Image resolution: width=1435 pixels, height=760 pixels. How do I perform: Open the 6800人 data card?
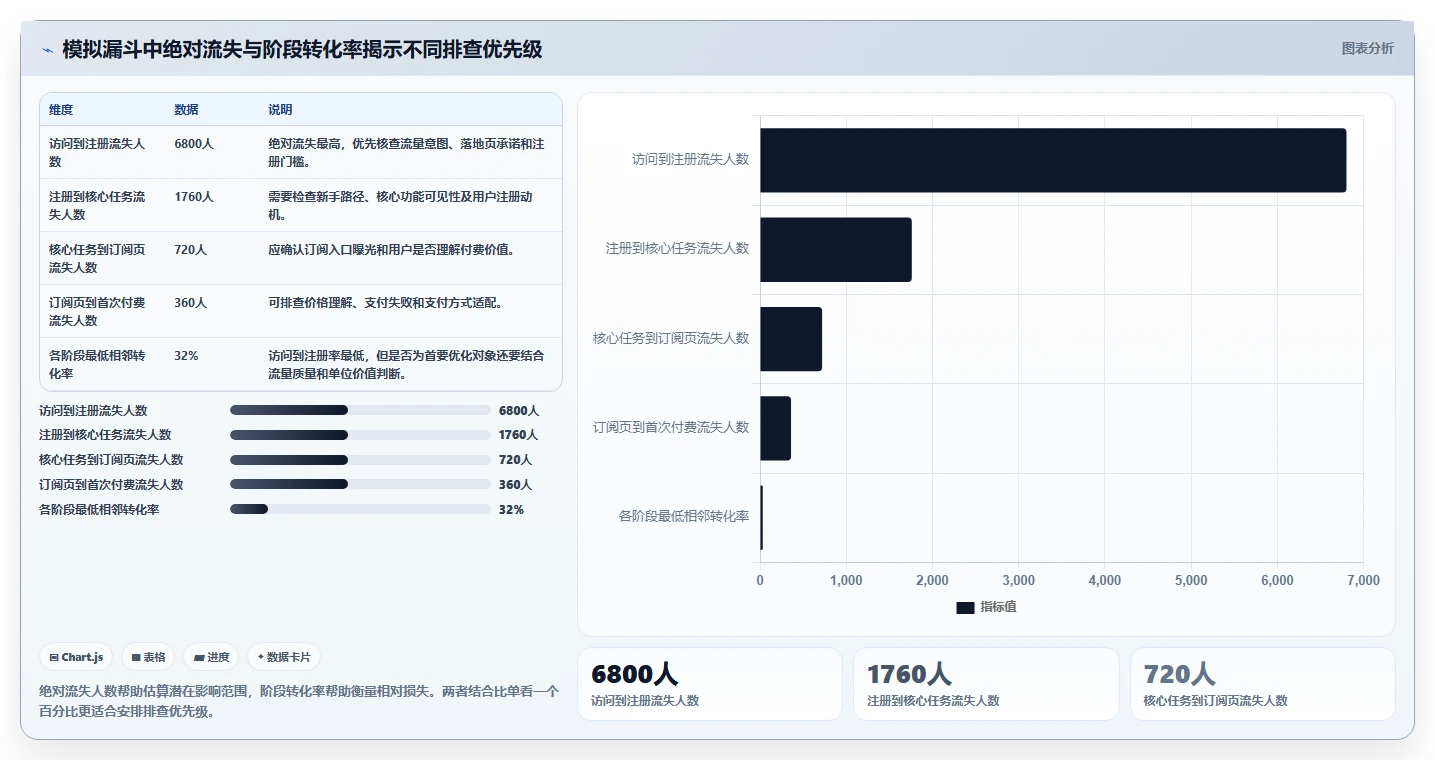pos(710,684)
